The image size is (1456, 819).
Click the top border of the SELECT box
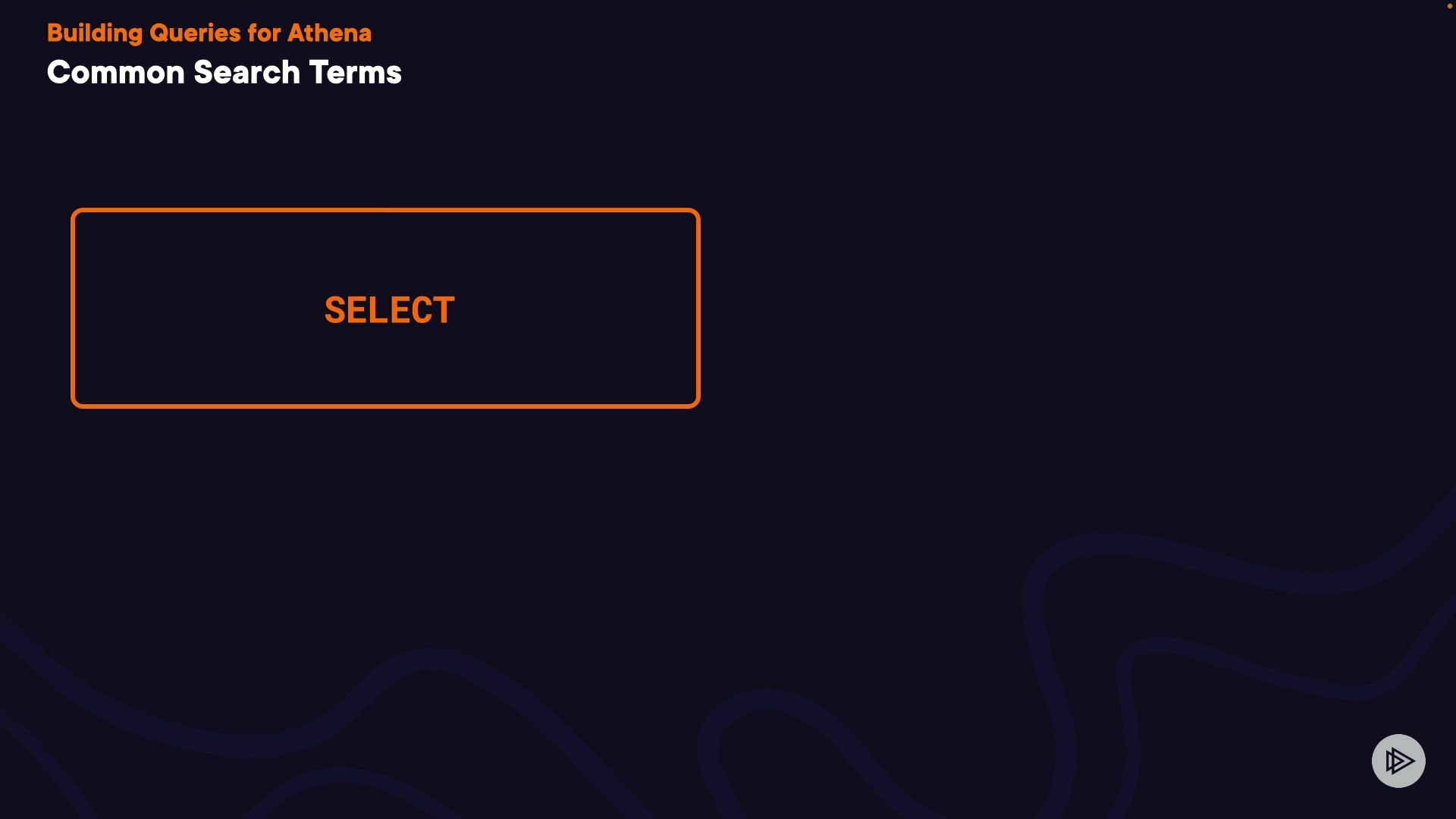(x=385, y=210)
